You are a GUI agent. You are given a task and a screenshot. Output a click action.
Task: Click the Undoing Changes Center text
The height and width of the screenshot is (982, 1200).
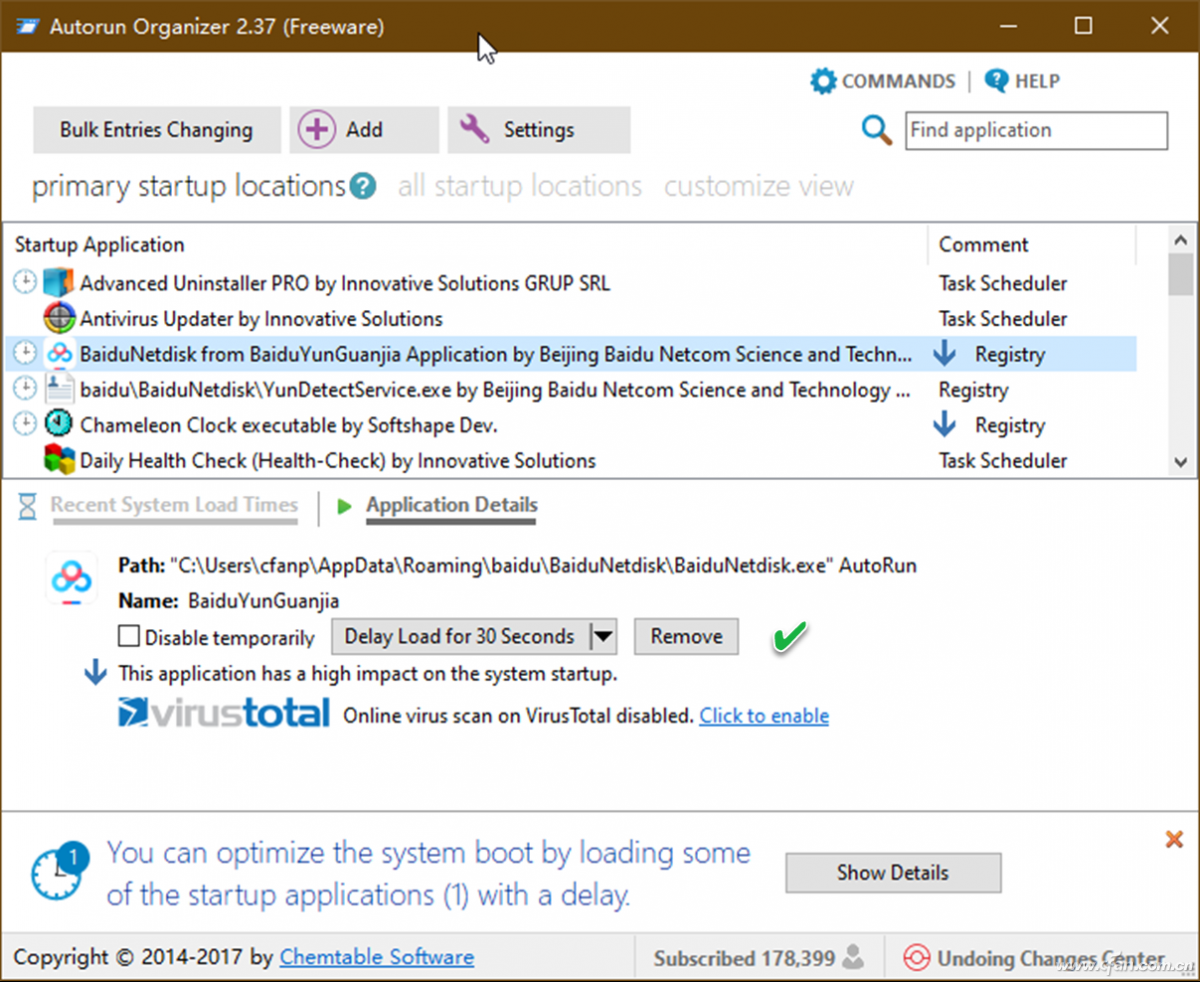tap(1051, 958)
